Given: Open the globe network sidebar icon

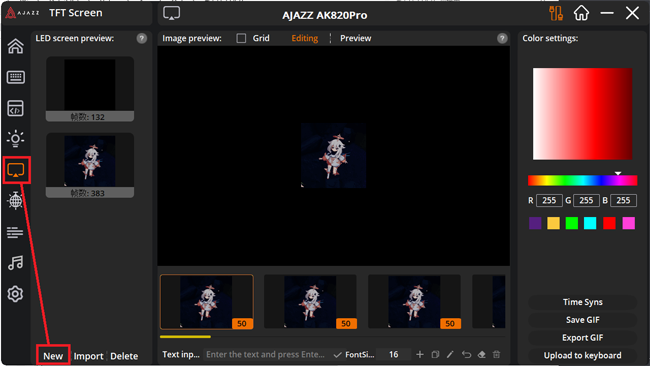Looking at the screenshot, I should [x=16, y=201].
